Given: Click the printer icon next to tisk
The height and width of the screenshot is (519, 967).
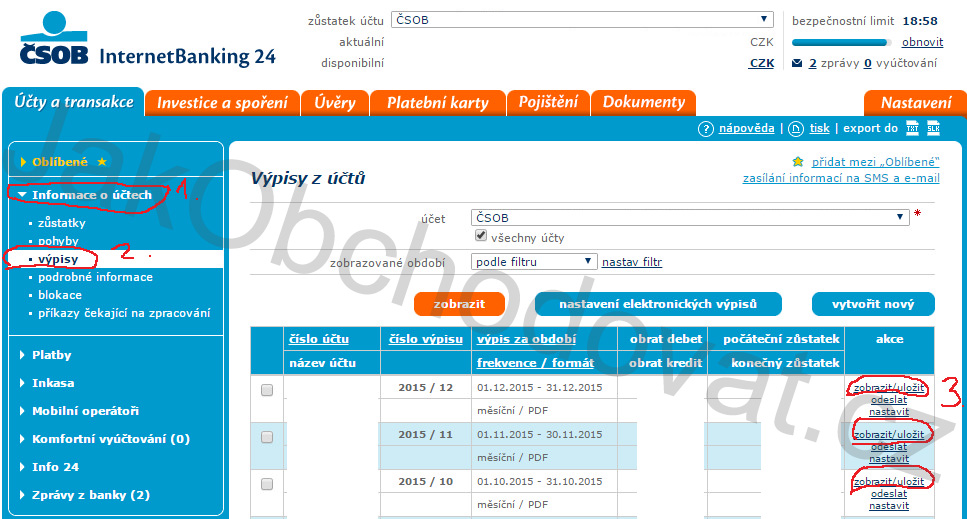Looking at the screenshot, I should 796,129.
